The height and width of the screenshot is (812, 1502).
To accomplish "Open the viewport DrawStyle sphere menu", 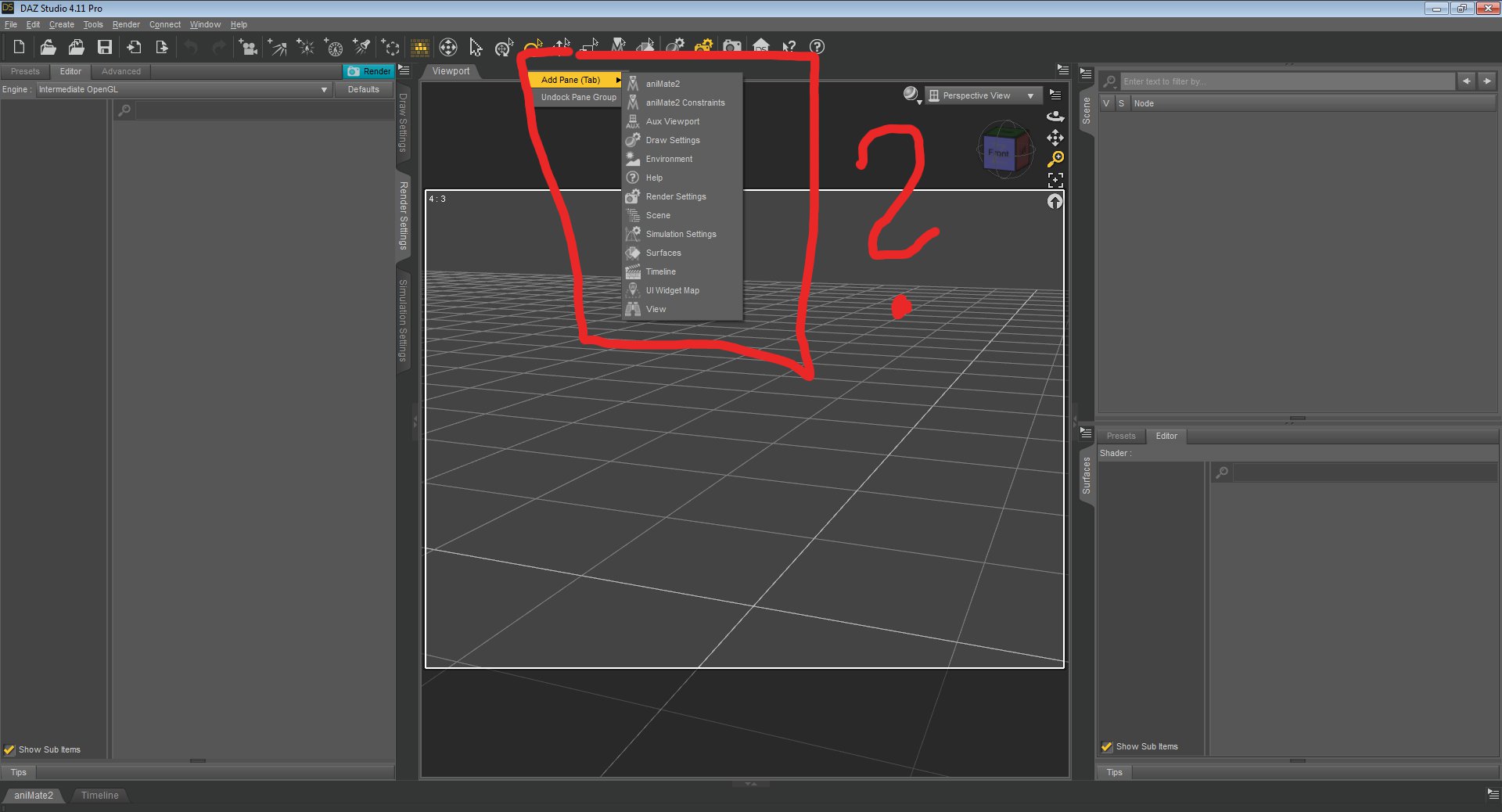I will pos(911,95).
